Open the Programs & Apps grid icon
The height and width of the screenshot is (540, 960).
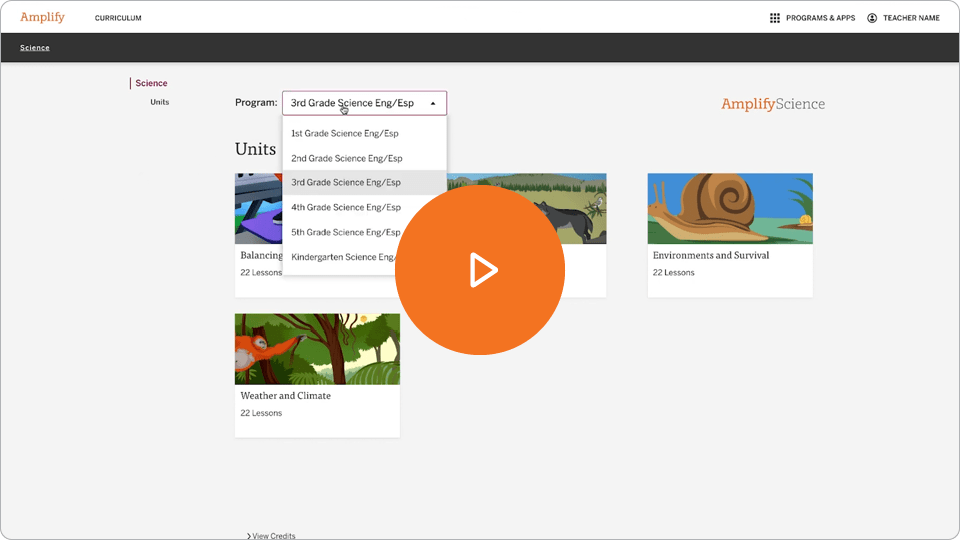coord(774,18)
